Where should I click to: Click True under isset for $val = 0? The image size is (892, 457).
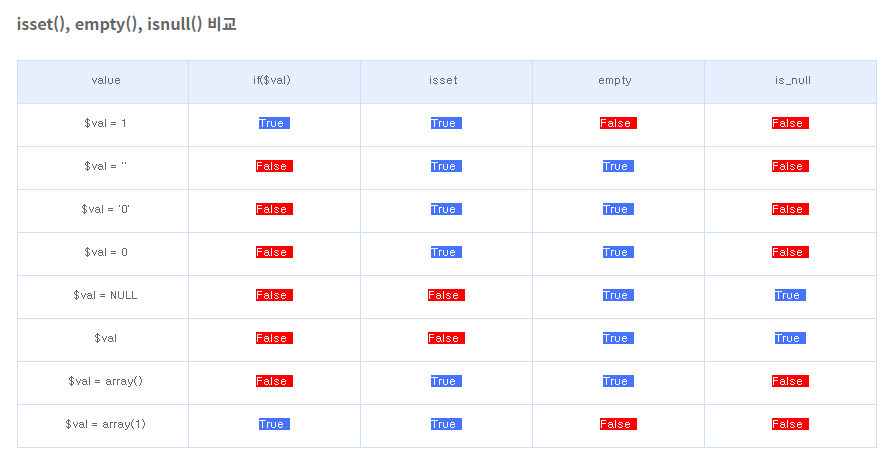446,252
